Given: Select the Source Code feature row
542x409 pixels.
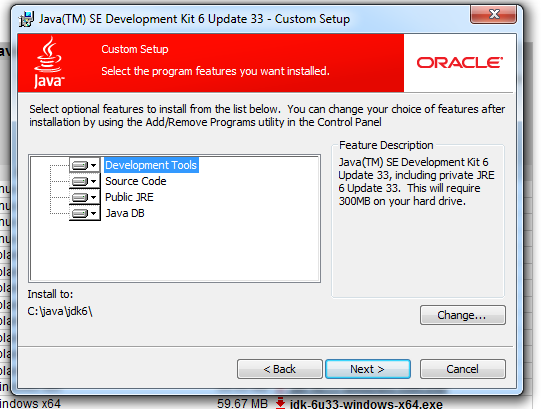Looking at the screenshot, I should 136,181.
